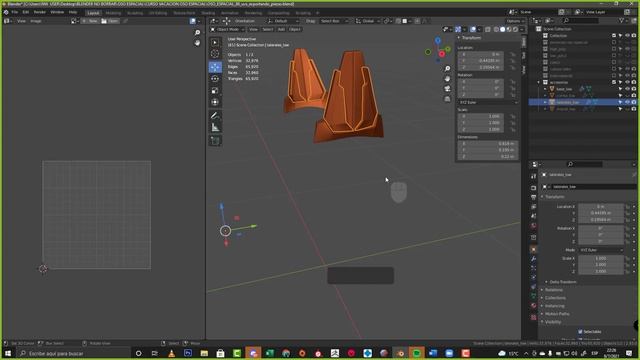
Task: Open the Modifiers wrench properties tab
Action: pos(533,259)
